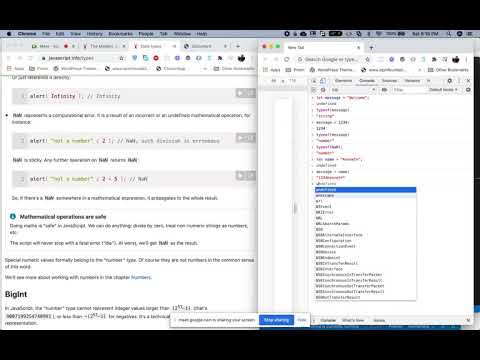Viewport: 480px width, 360px height.
Task: Open a new tab in the javascript.info window
Action: pyautogui.click(x=238, y=46)
